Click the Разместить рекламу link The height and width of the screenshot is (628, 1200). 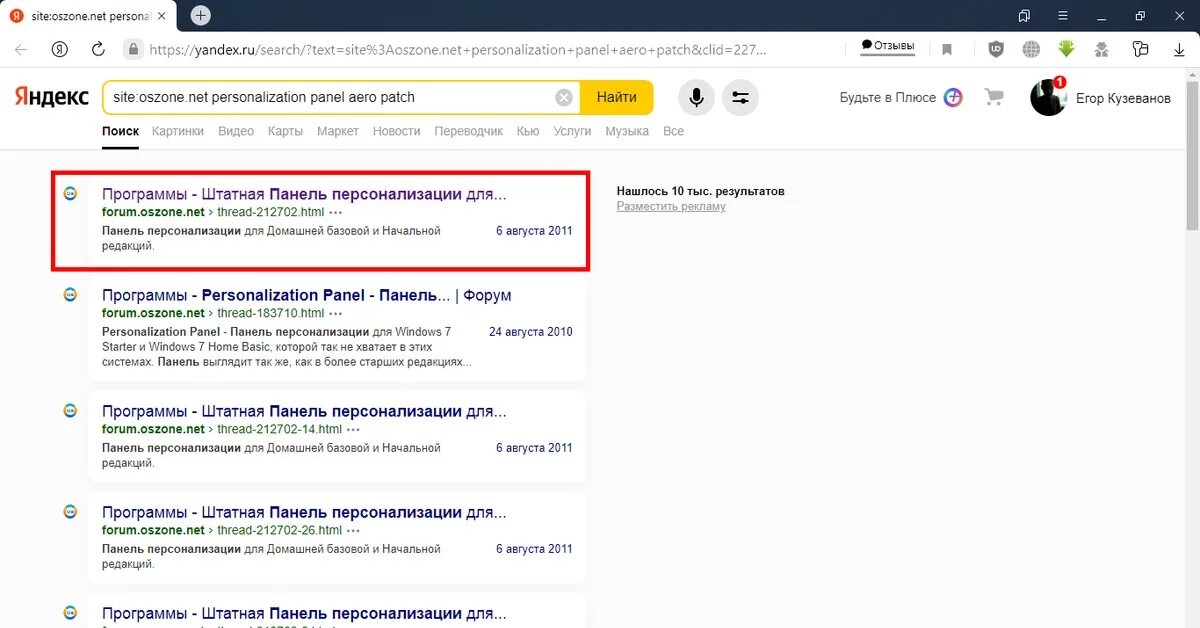[x=671, y=206]
